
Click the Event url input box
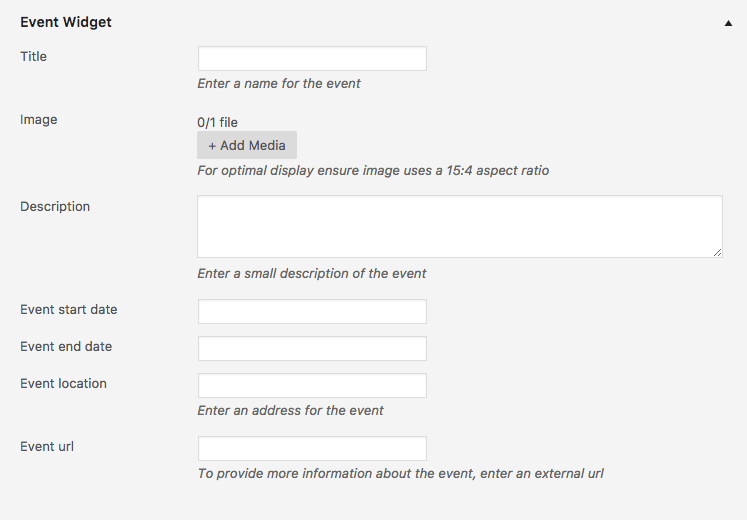tap(312, 449)
